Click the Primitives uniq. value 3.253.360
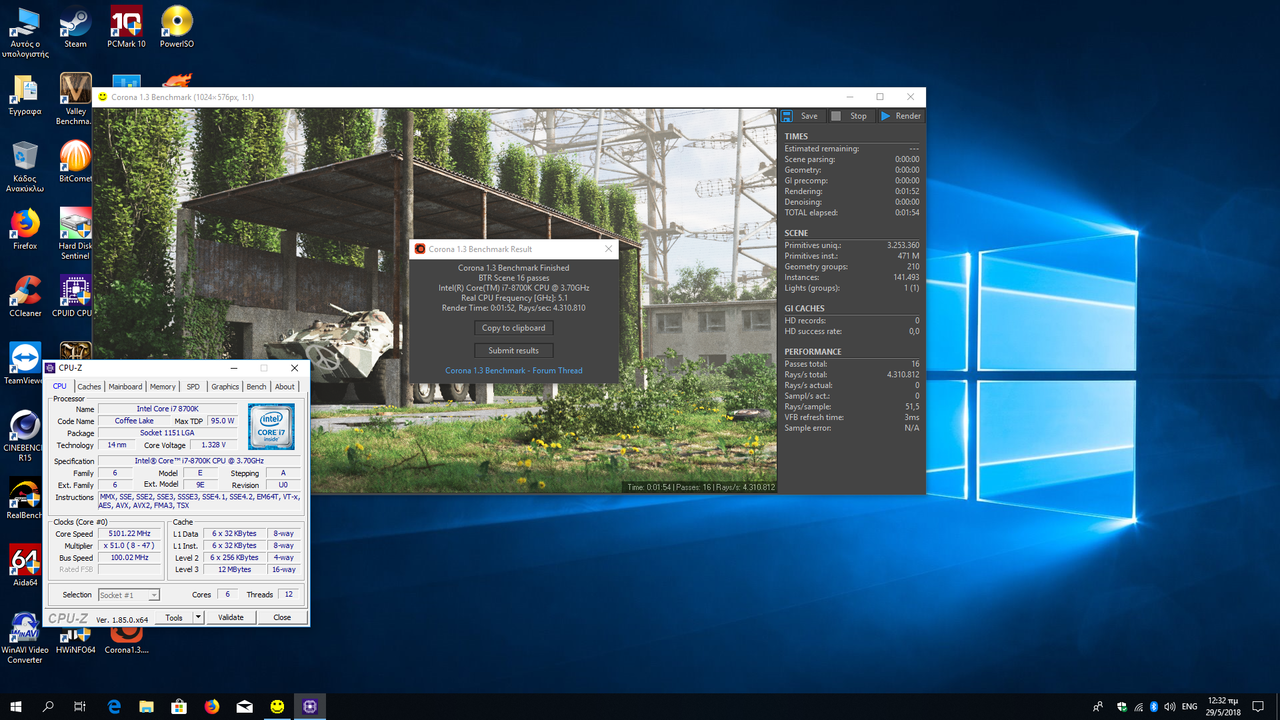This screenshot has height=720, width=1280. pyautogui.click(x=903, y=245)
